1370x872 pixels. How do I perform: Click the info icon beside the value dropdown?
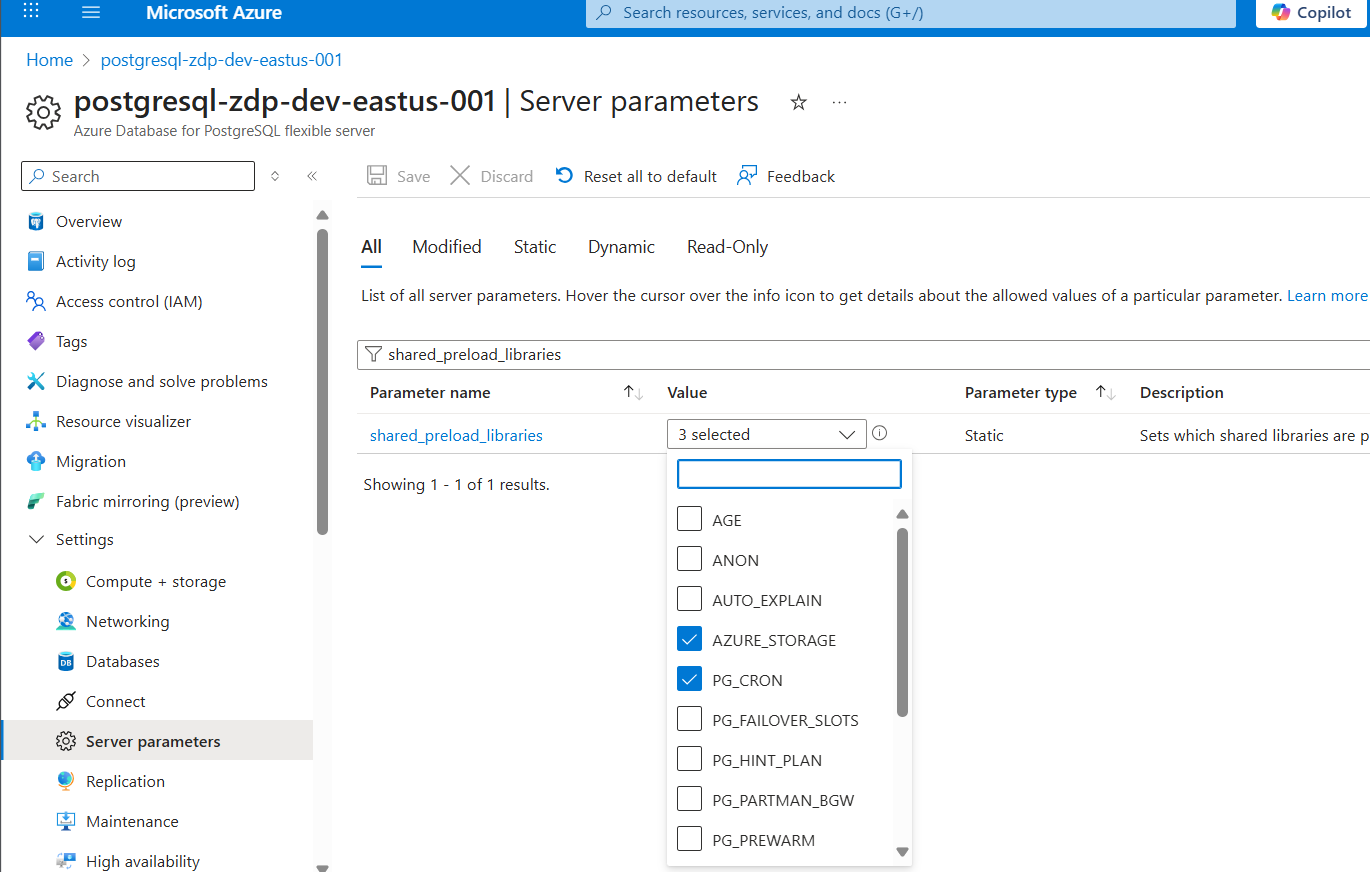(879, 433)
